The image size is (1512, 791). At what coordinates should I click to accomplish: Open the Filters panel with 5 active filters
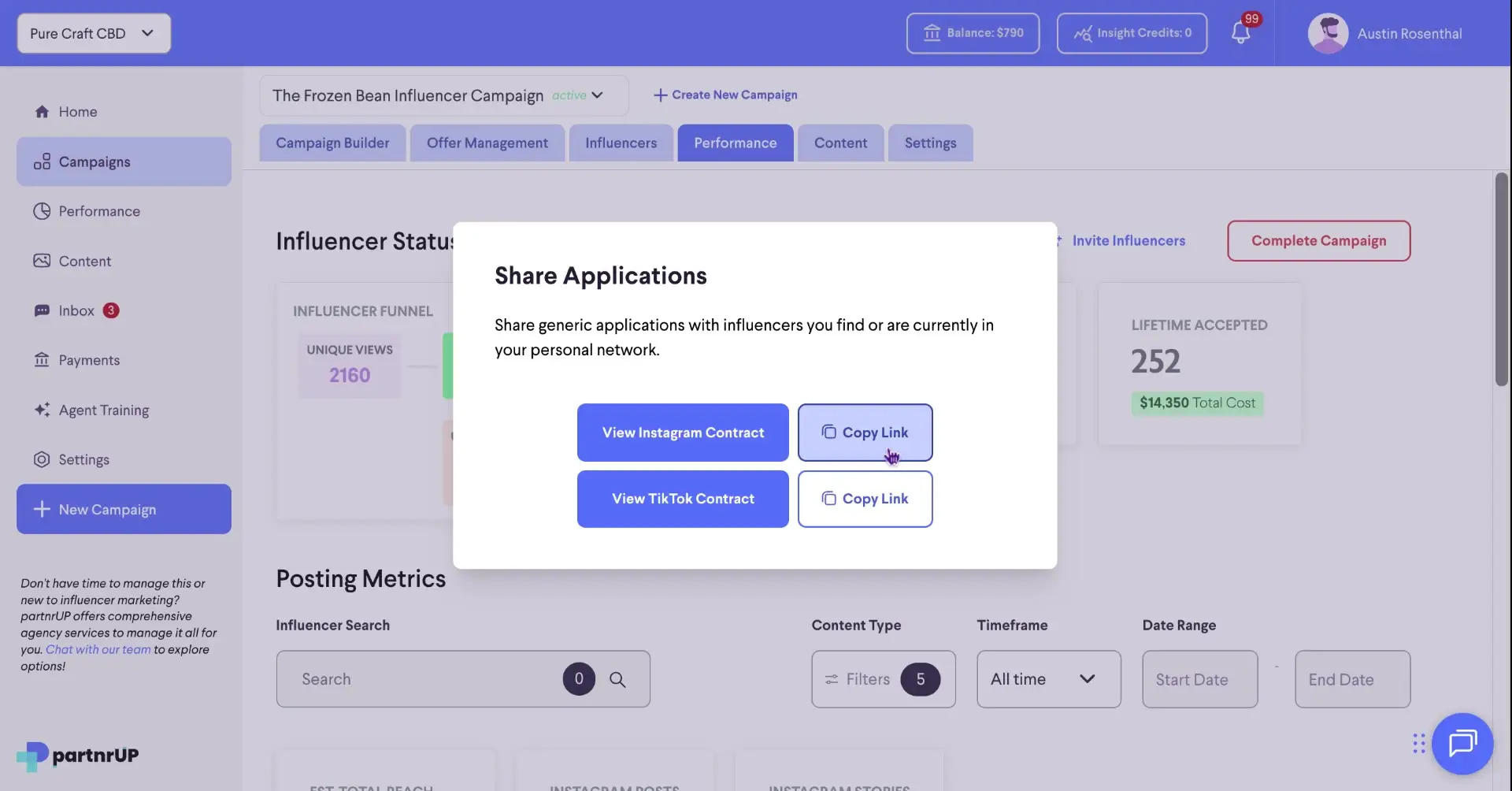882,678
